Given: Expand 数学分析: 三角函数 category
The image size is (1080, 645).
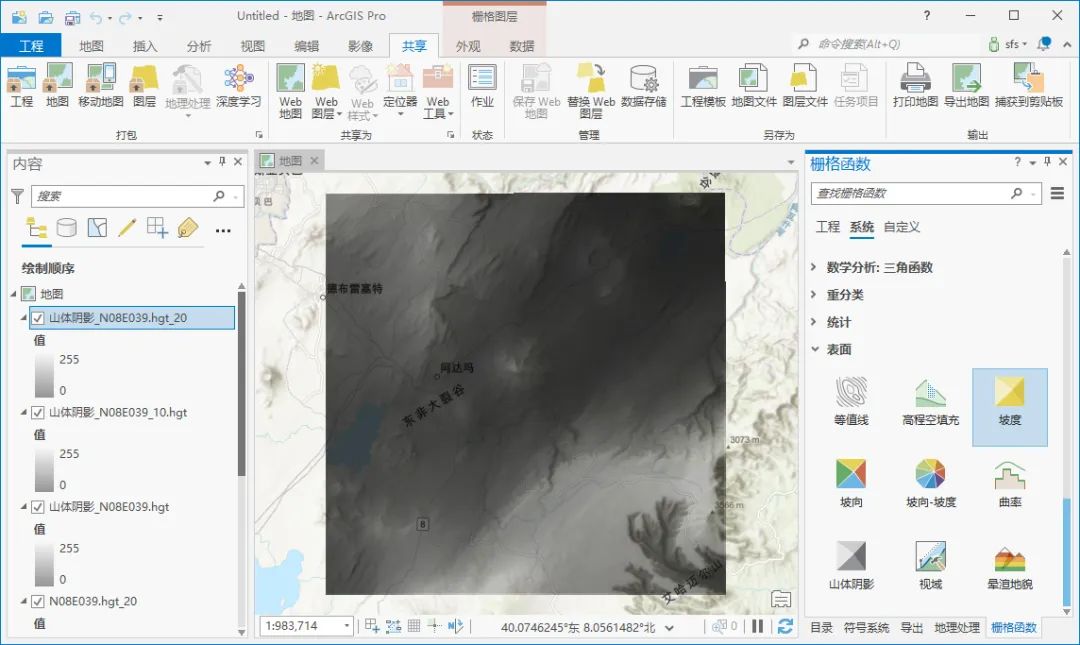Looking at the screenshot, I should click(x=814, y=267).
